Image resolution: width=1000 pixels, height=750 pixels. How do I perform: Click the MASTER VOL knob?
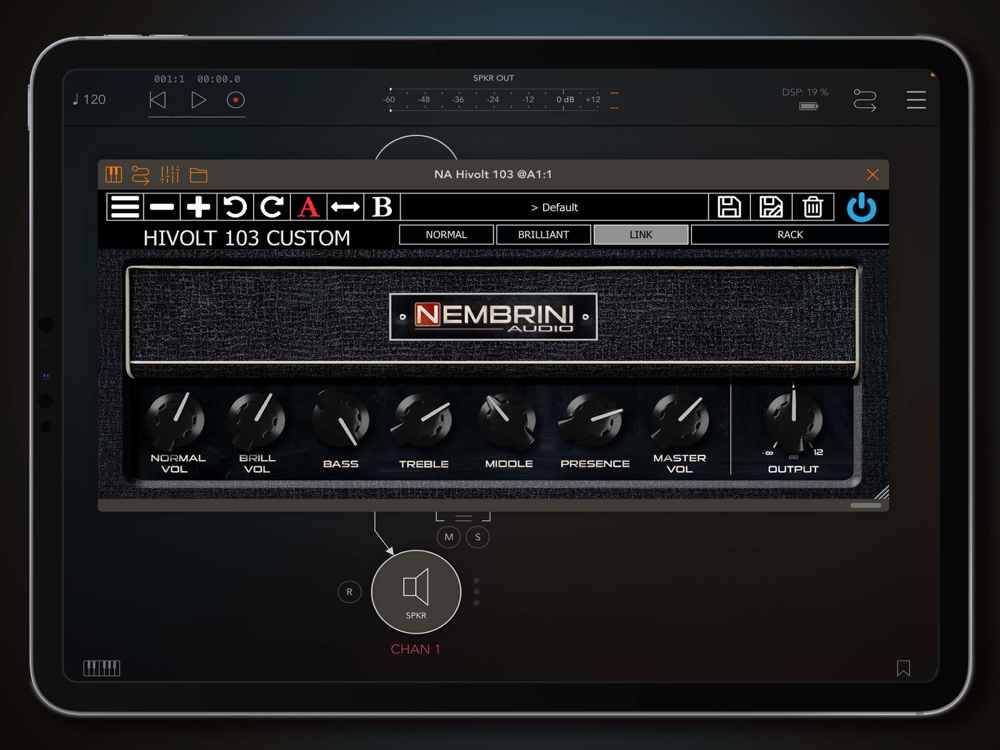679,420
